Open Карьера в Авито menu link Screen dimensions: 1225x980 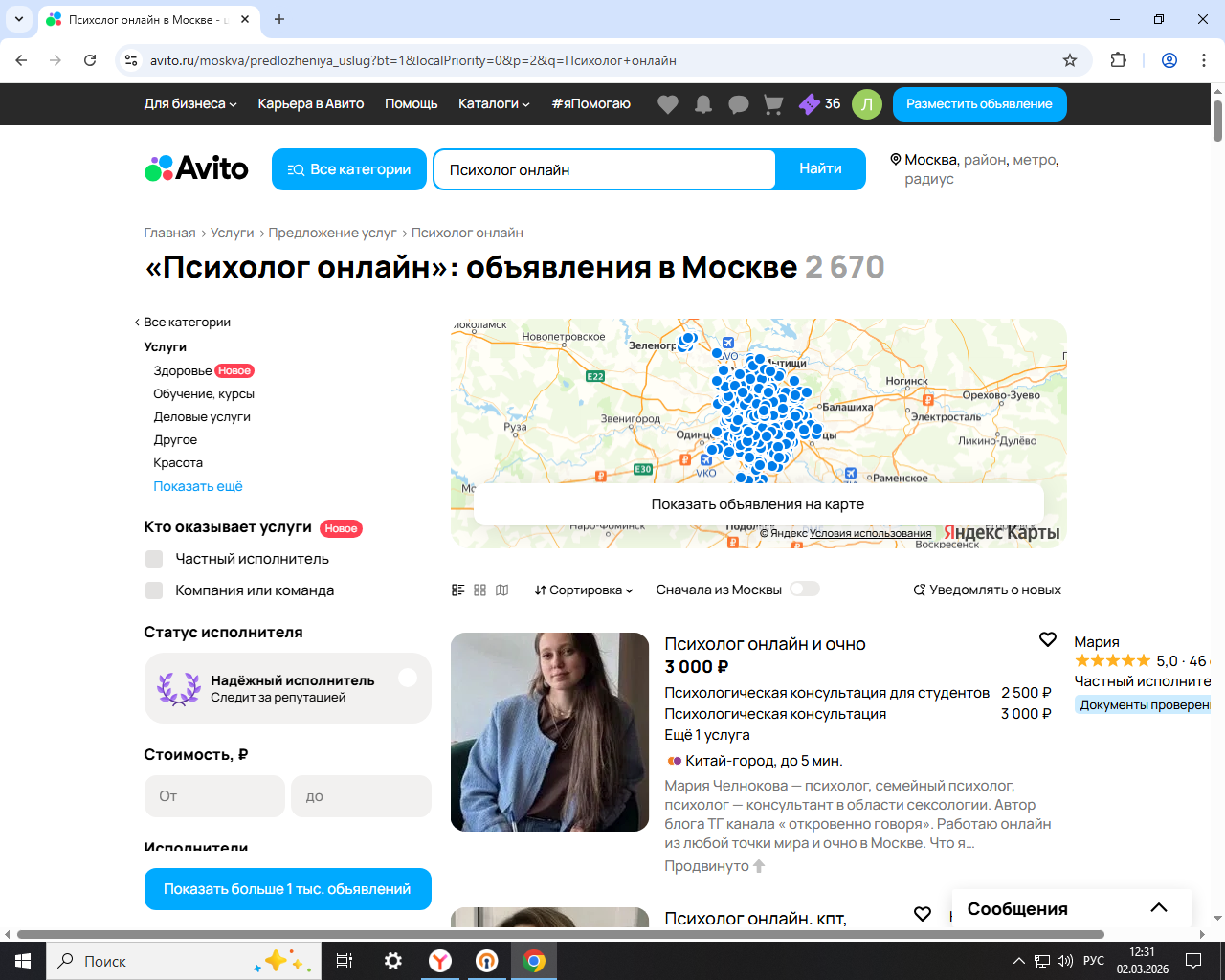(x=311, y=104)
